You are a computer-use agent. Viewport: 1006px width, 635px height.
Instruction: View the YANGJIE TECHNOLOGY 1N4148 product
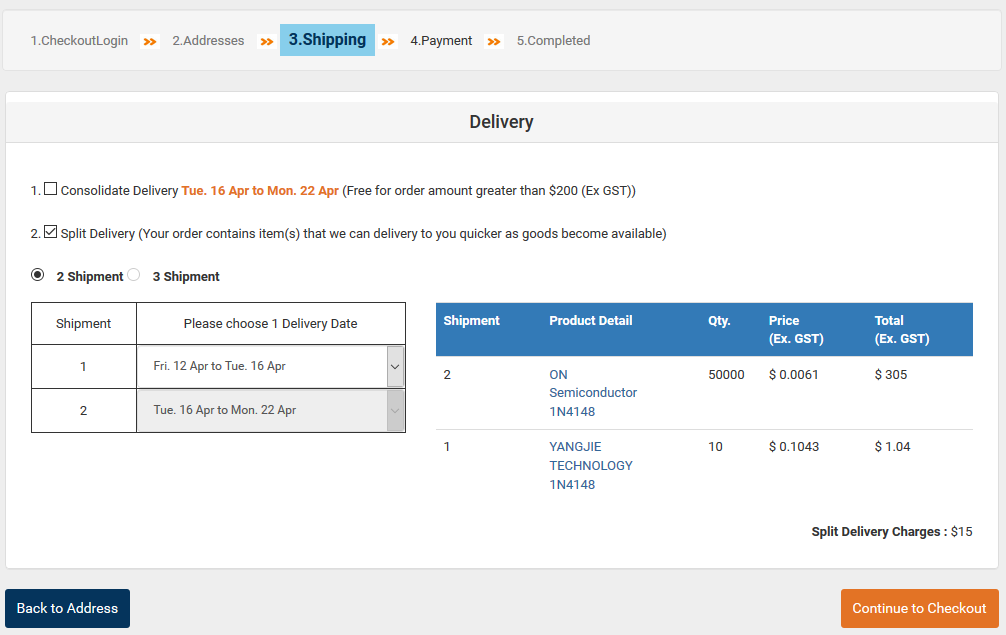[590, 465]
